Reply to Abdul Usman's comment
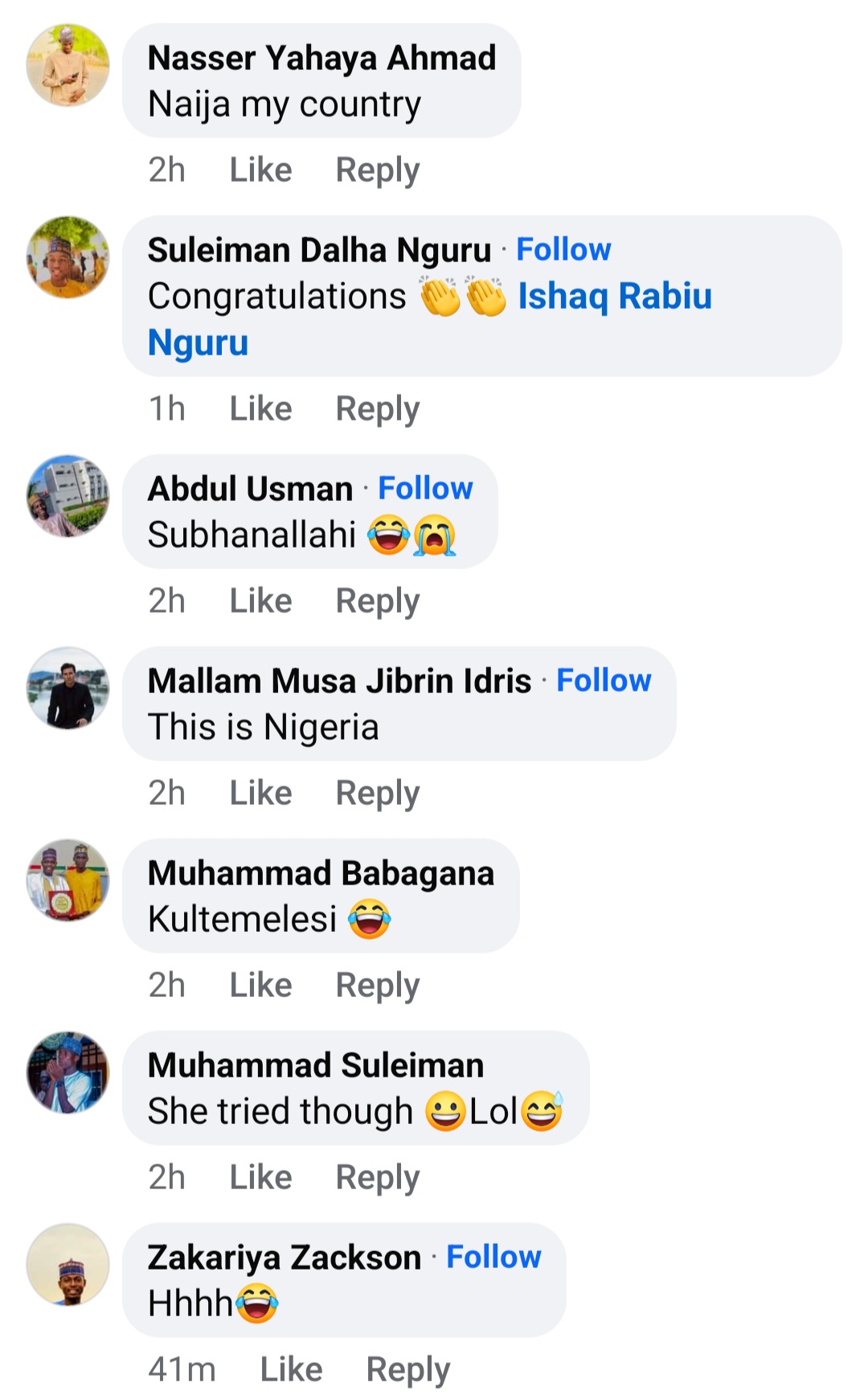This screenshot has width=868, height=1399. click(379, 601)
